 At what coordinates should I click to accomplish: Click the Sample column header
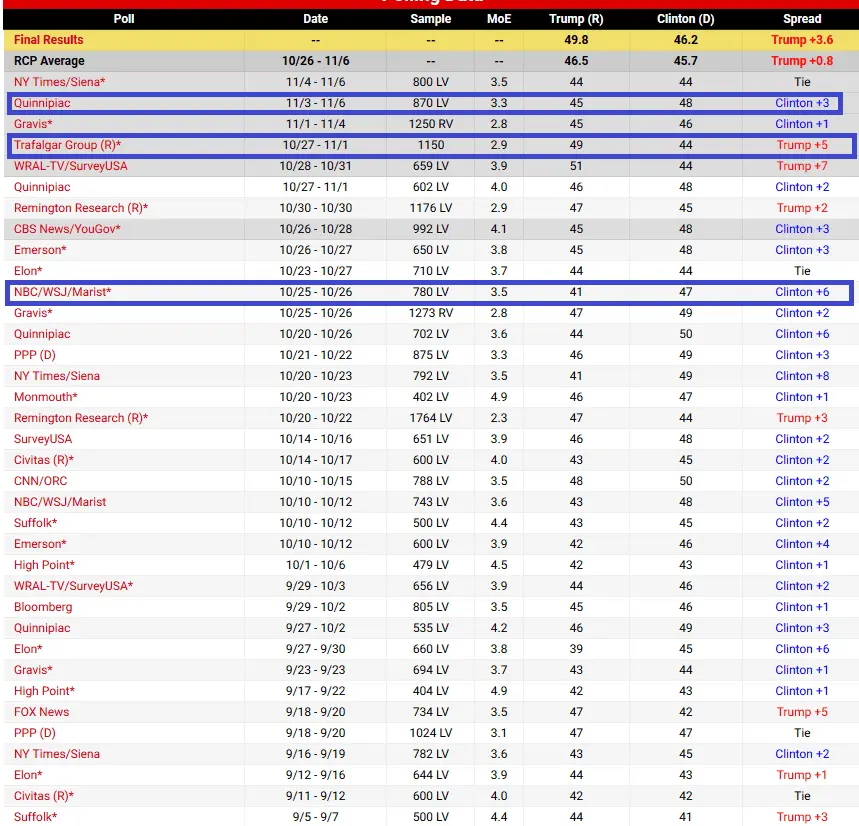pyautogui.click(x=431, y=19)
